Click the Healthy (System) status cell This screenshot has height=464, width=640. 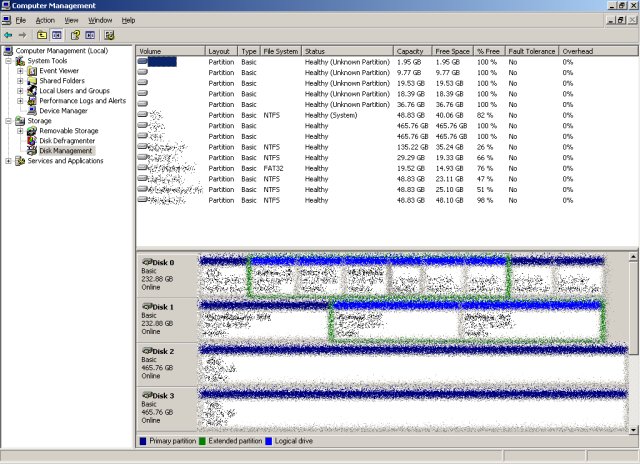click(331, 115)
